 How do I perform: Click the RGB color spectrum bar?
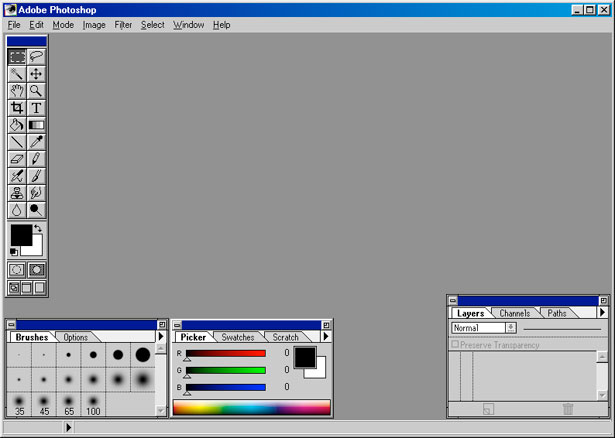tap(251, 407)
